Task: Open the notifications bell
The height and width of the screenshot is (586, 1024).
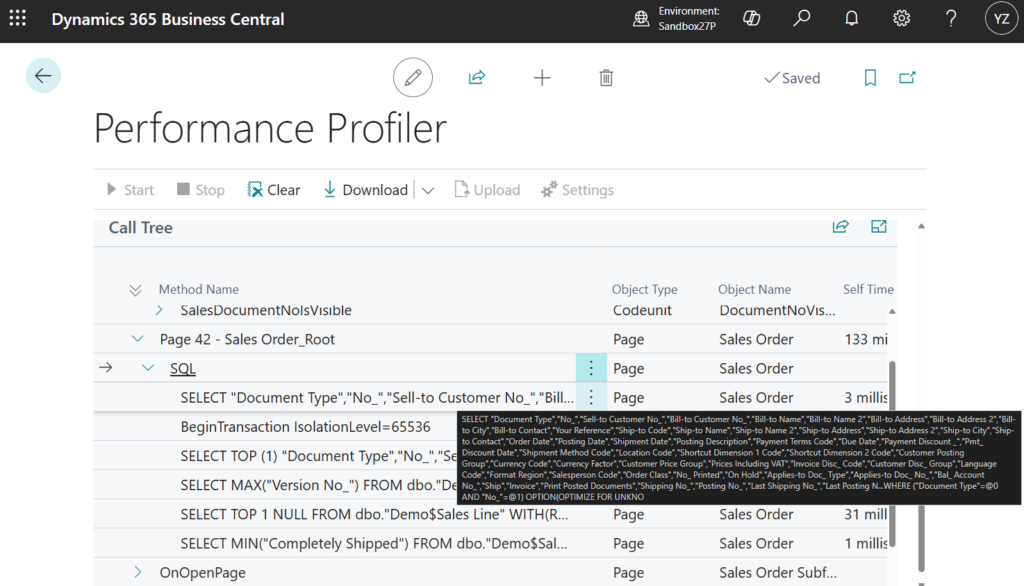Action: tap(852, 19)
